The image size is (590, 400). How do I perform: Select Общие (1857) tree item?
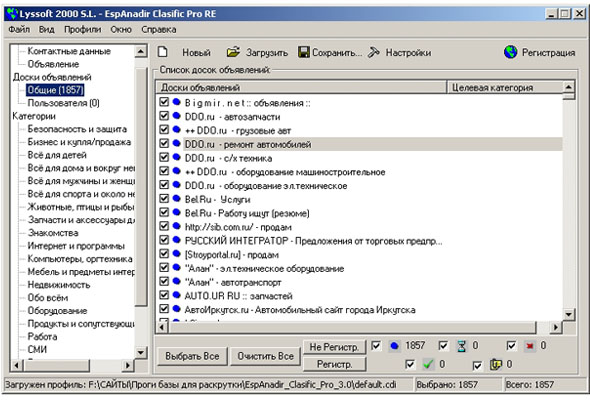point(55,90)
